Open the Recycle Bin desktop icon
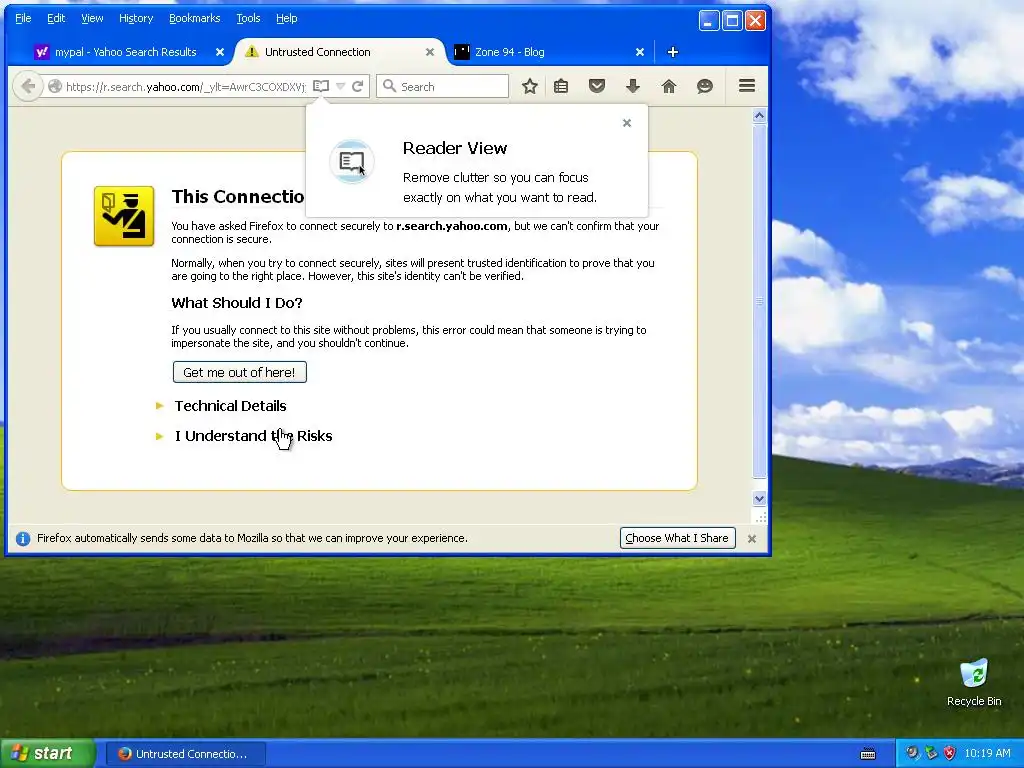The height and width of the screenshot is (768, 1024). [974, 682]
